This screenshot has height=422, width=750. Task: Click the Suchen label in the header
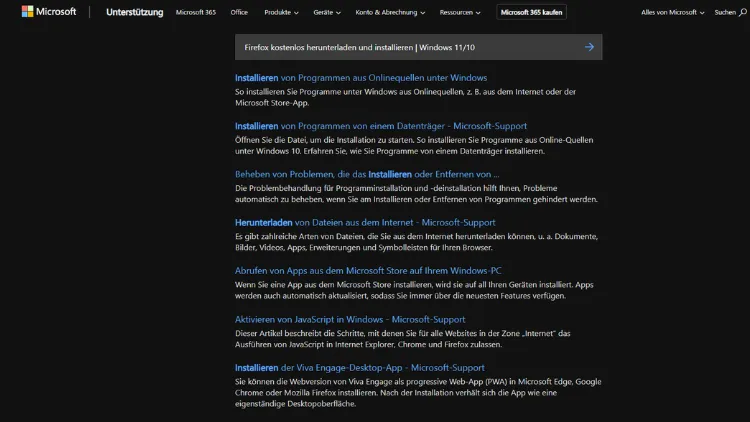point(725,12)
